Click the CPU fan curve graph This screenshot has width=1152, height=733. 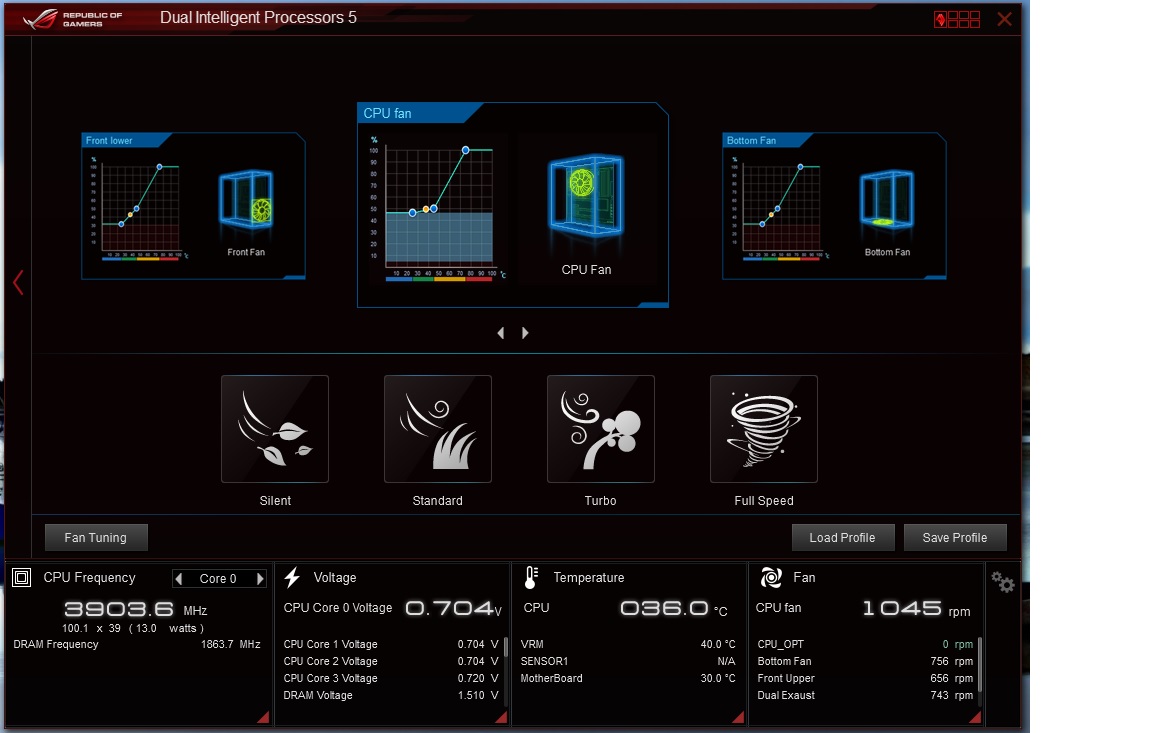click(x=439, y=207)
